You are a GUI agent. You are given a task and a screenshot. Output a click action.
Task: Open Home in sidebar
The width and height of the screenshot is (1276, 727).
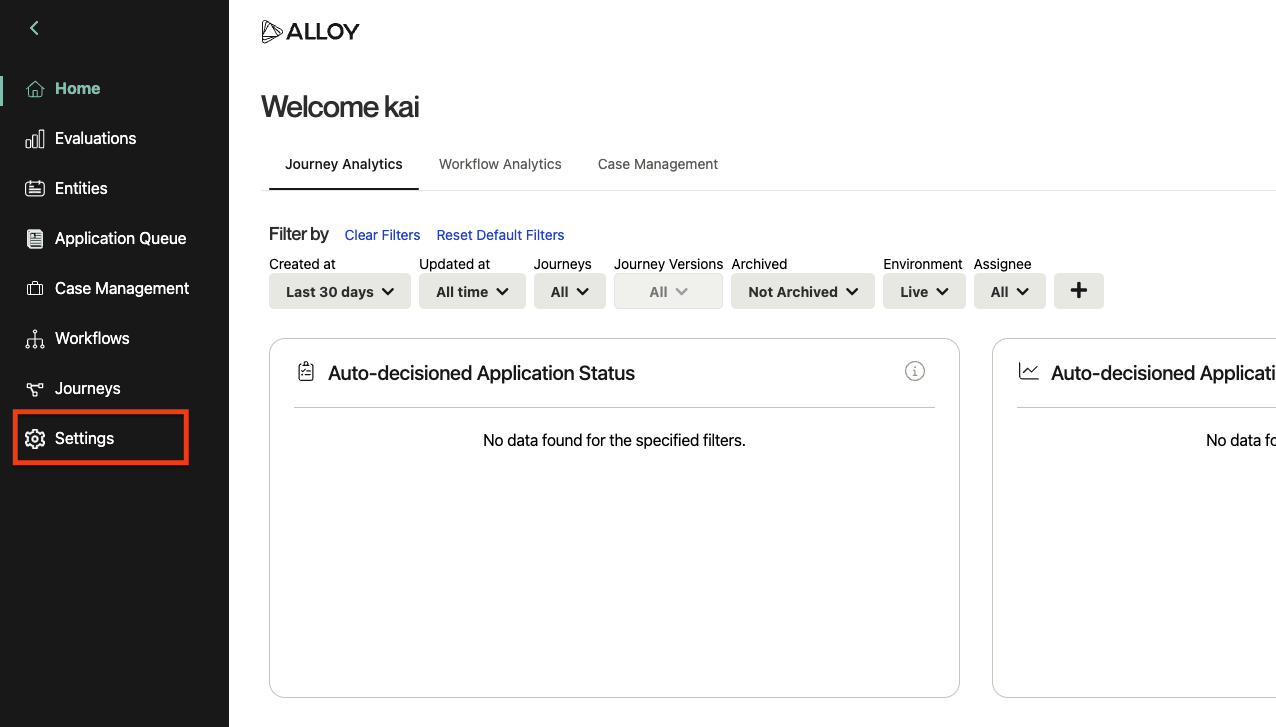[x=77, y=89]
